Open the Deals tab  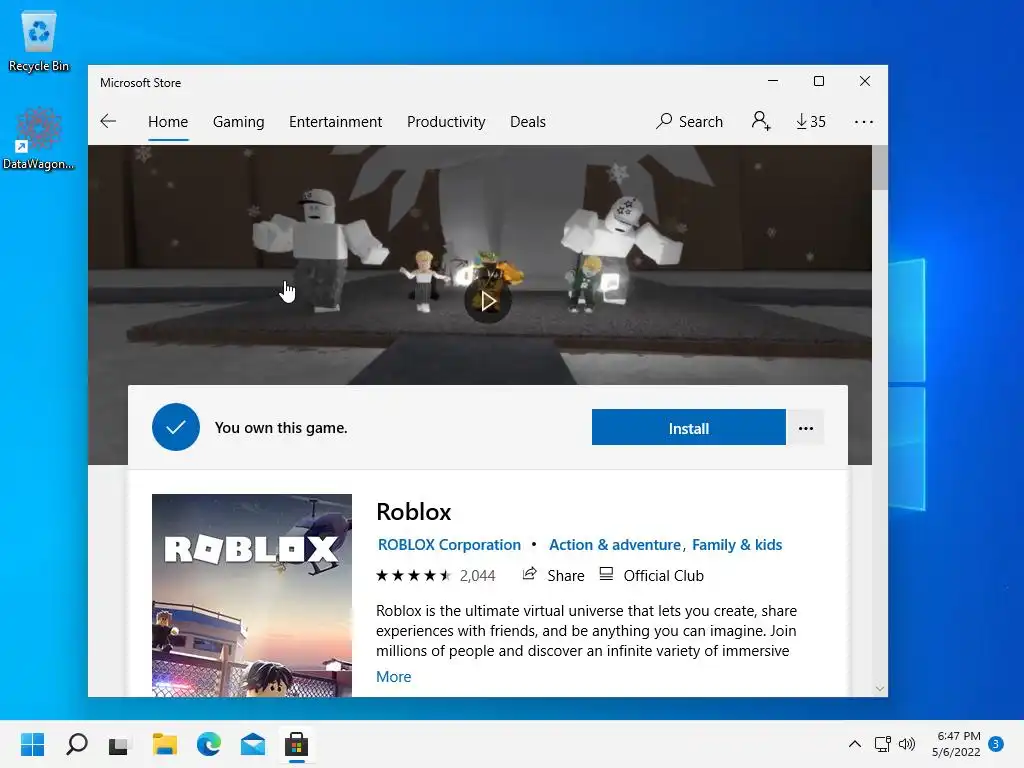coord(528,121)
